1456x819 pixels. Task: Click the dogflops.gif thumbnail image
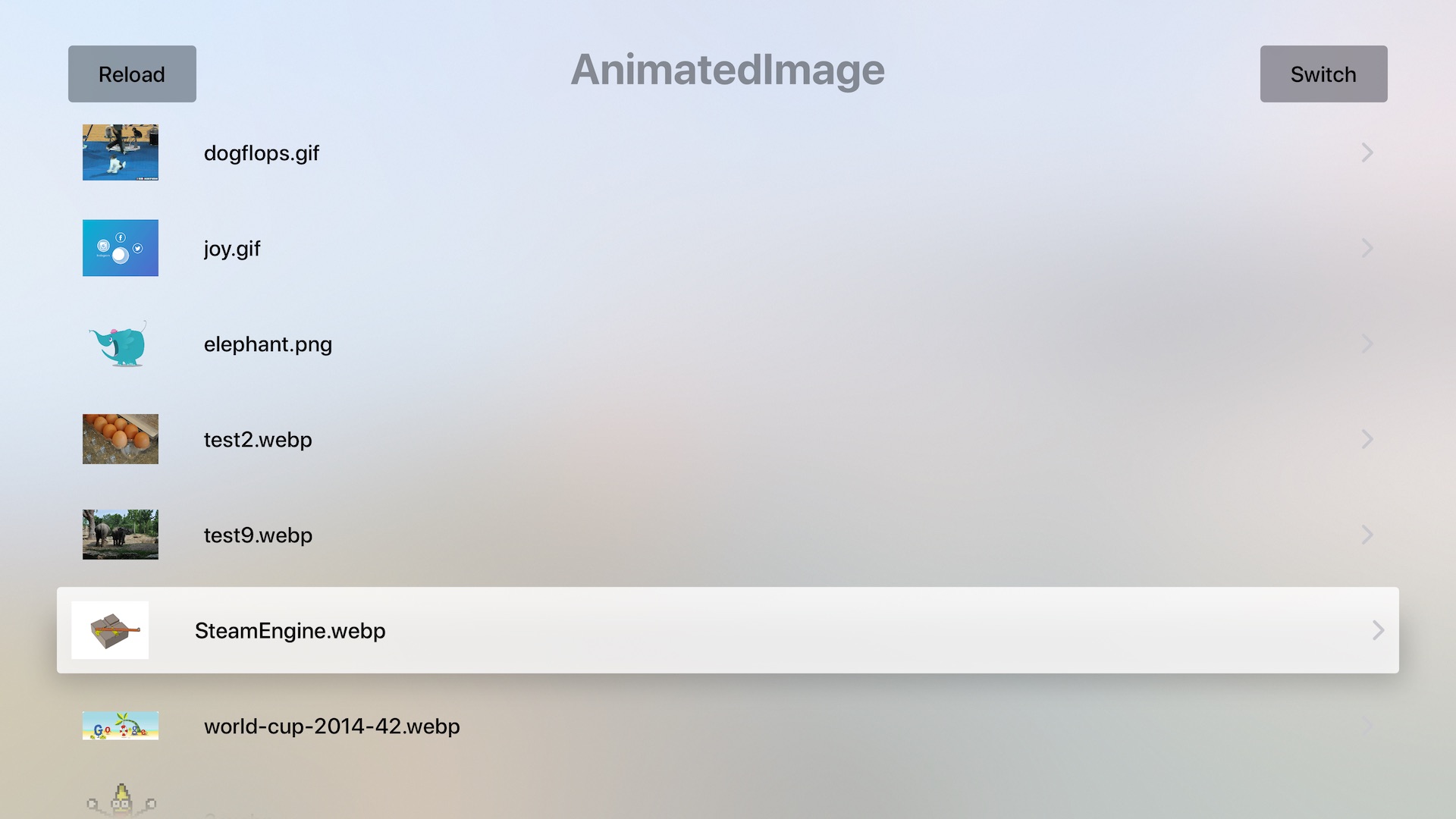coord(120,152)
